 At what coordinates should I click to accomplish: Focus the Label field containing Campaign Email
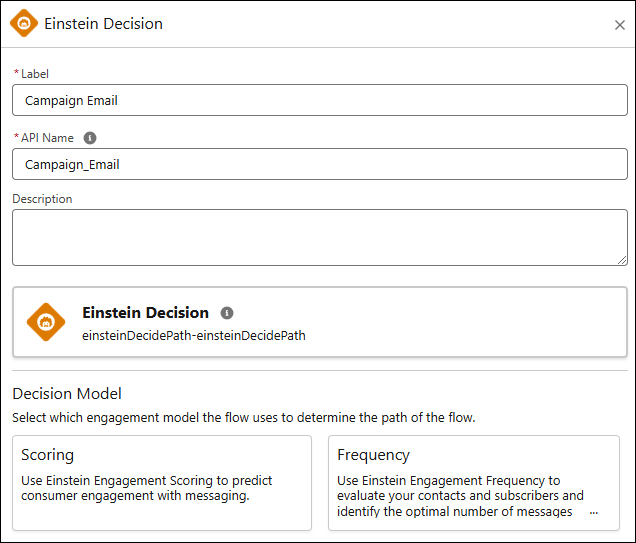[320, 100]
